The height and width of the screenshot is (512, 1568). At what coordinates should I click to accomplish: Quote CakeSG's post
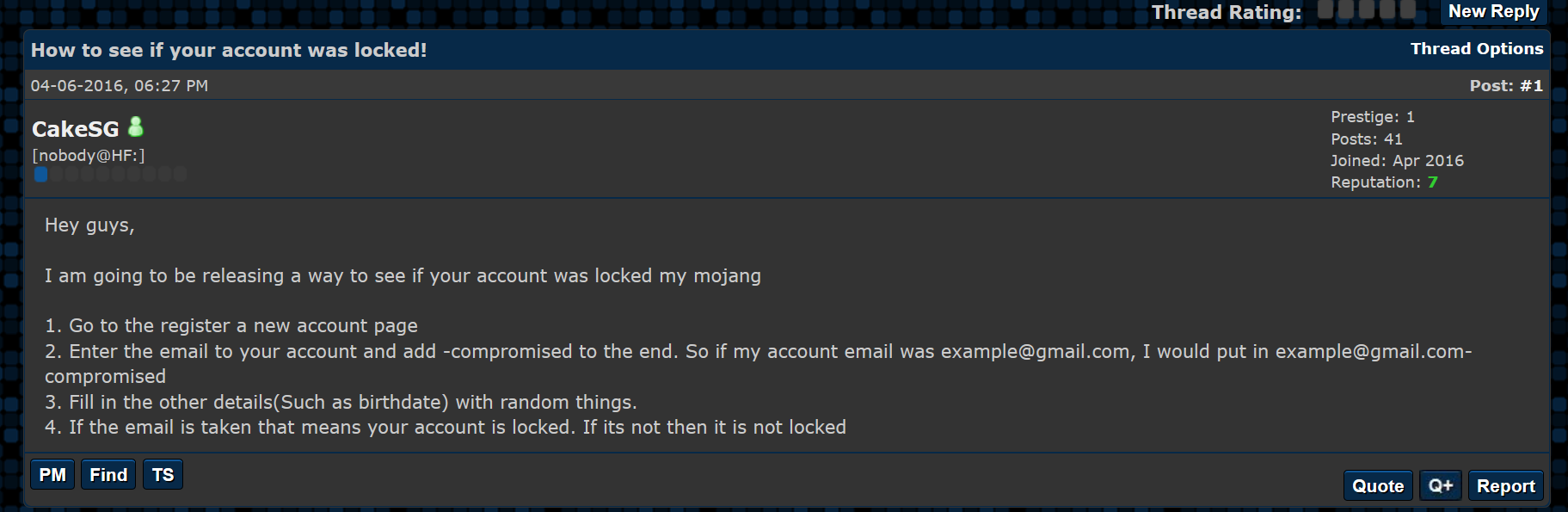[1378, 486]
